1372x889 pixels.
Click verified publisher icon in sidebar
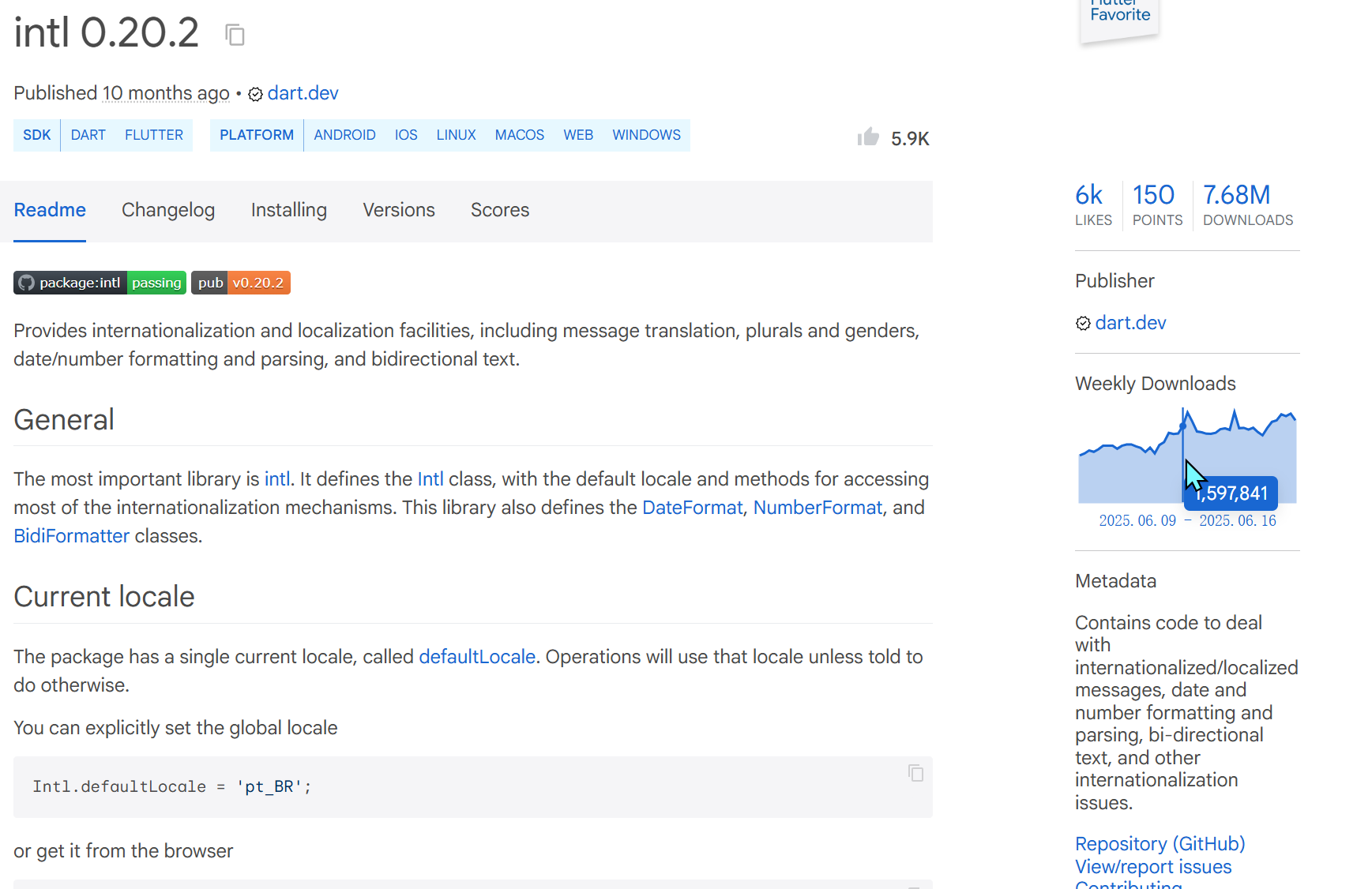(1083, 323)
